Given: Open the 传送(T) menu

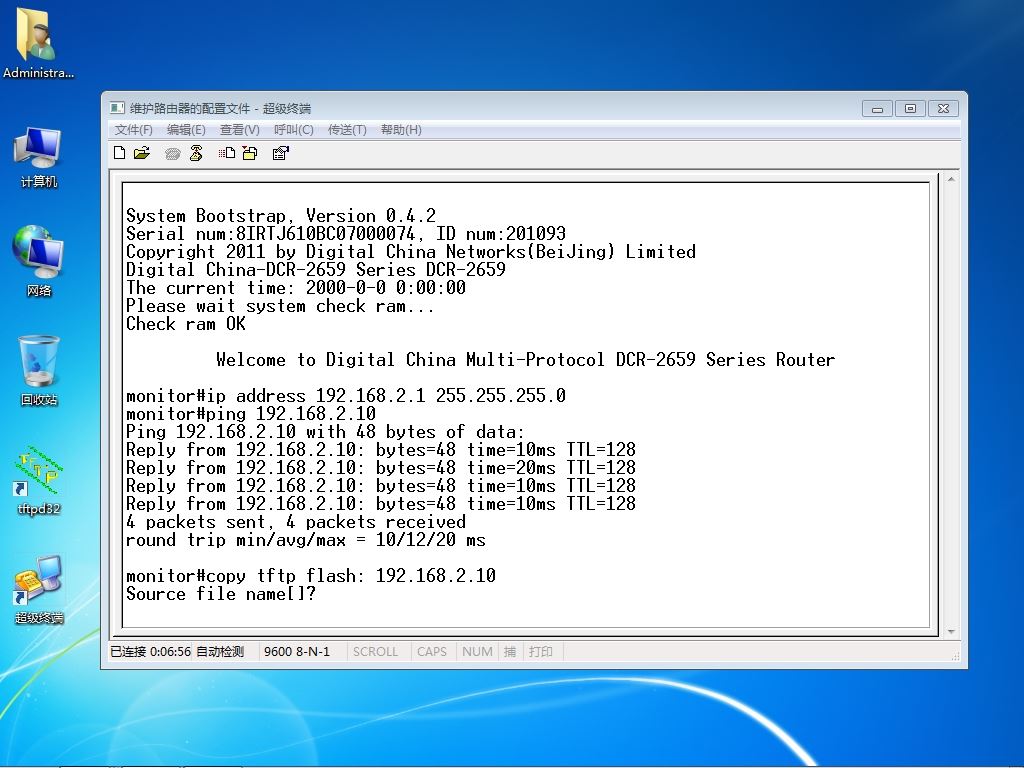Looking at the screenshot, I should click(347, 130).
